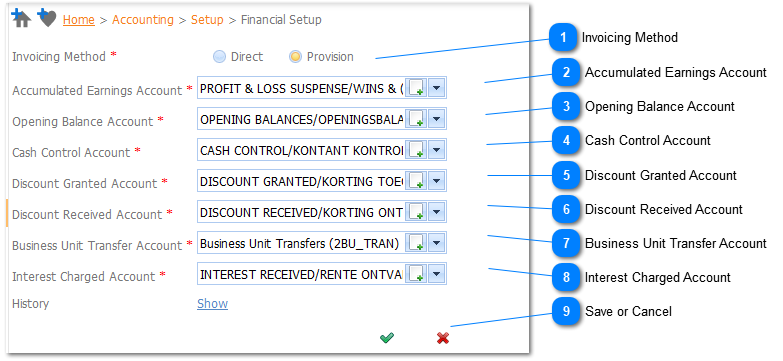Expand Business Unit Transfer Account dropdown arrow
783x361 pixels.
pos(436,243)
